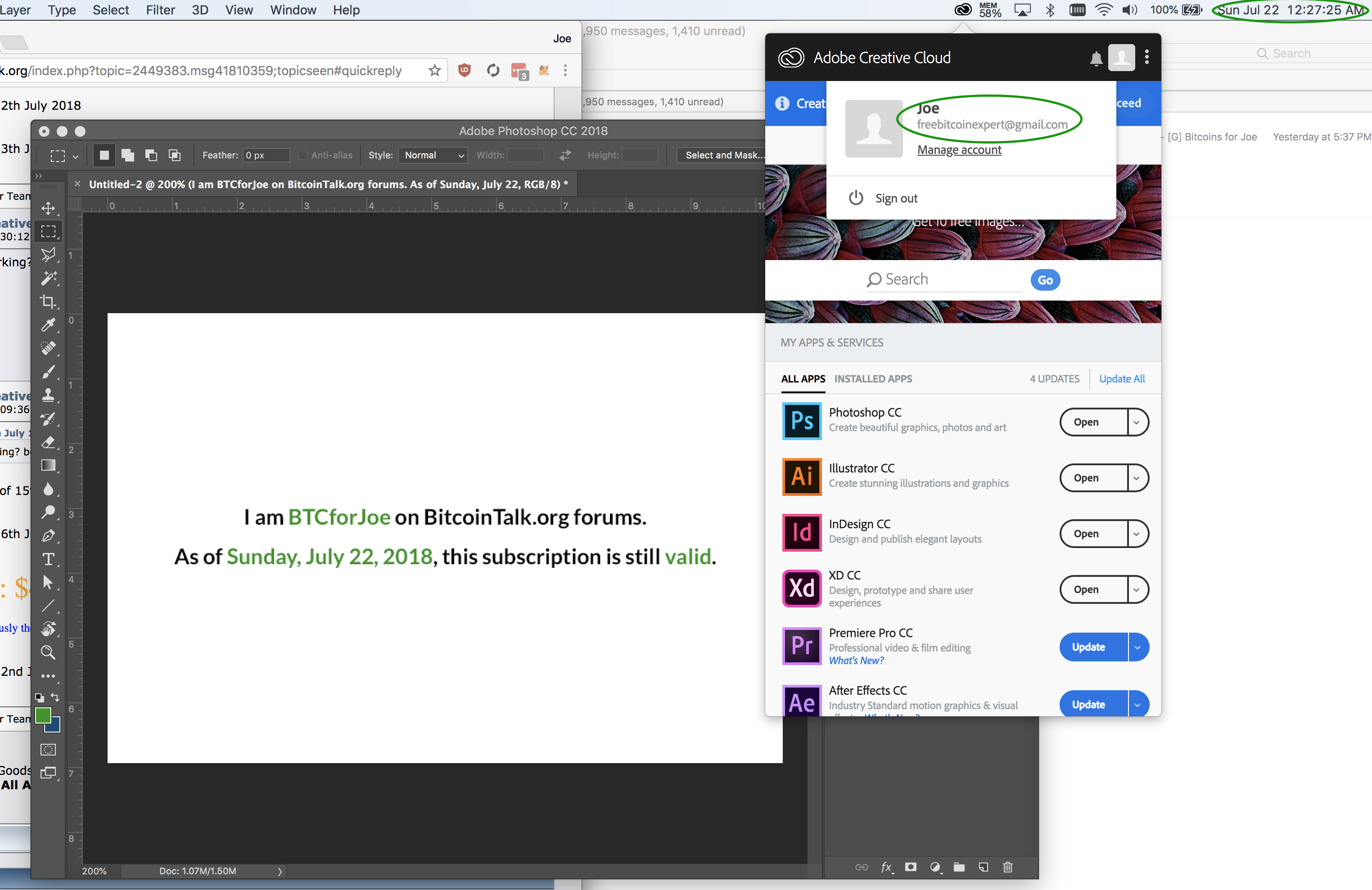Swap foreground and background colors
This screenshot has width=1372, height=890.
[x=55, y=697]
